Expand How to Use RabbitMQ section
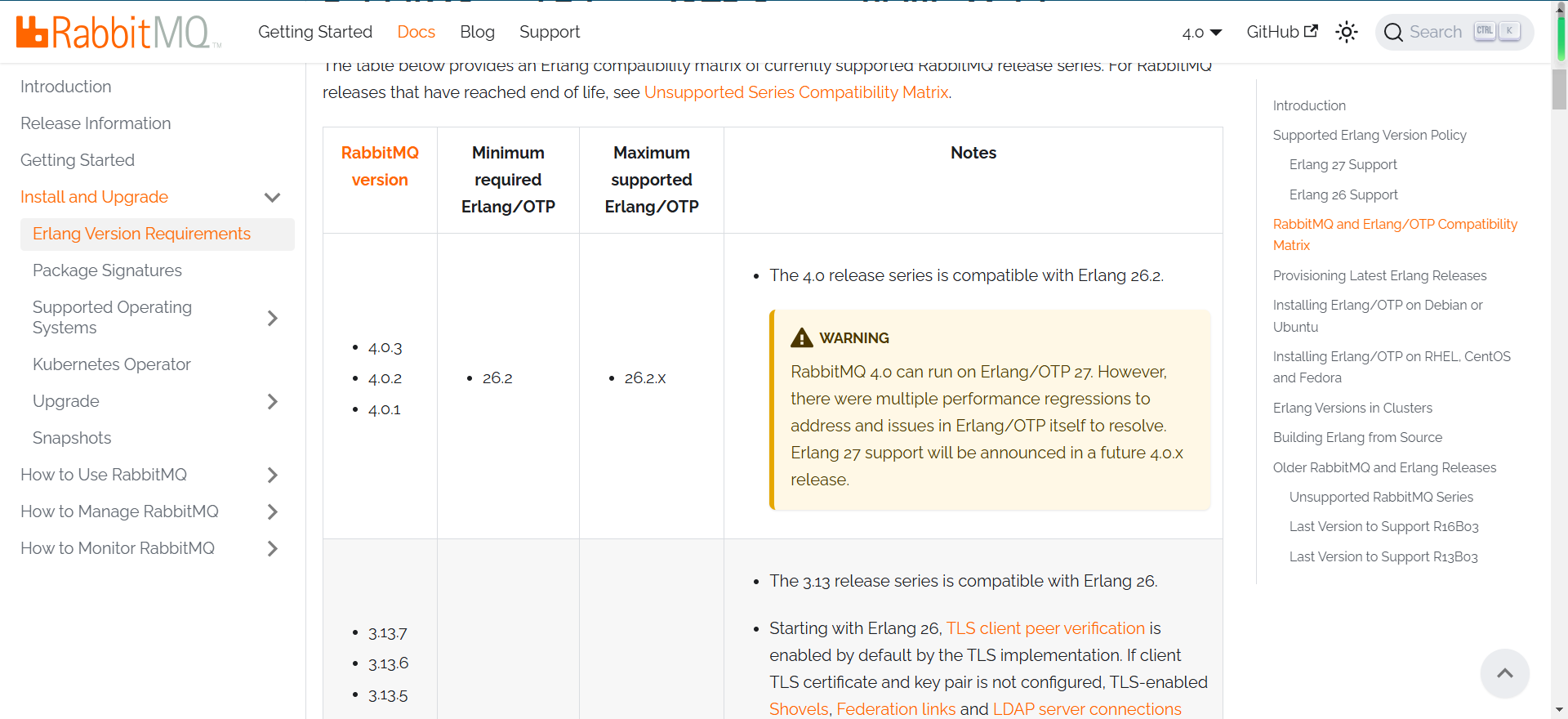1568x719 pixels. tap(273, 475)
